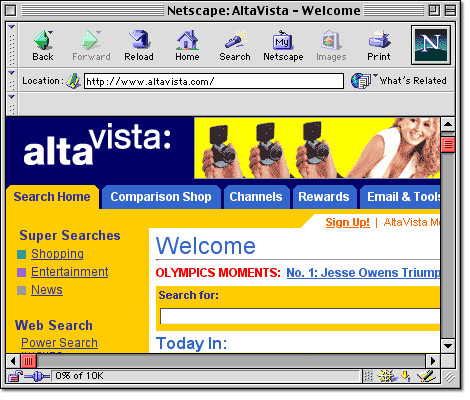Click the horizontal scrollbar right arrow
The image size is (470, 400).
tap(433, 361)
